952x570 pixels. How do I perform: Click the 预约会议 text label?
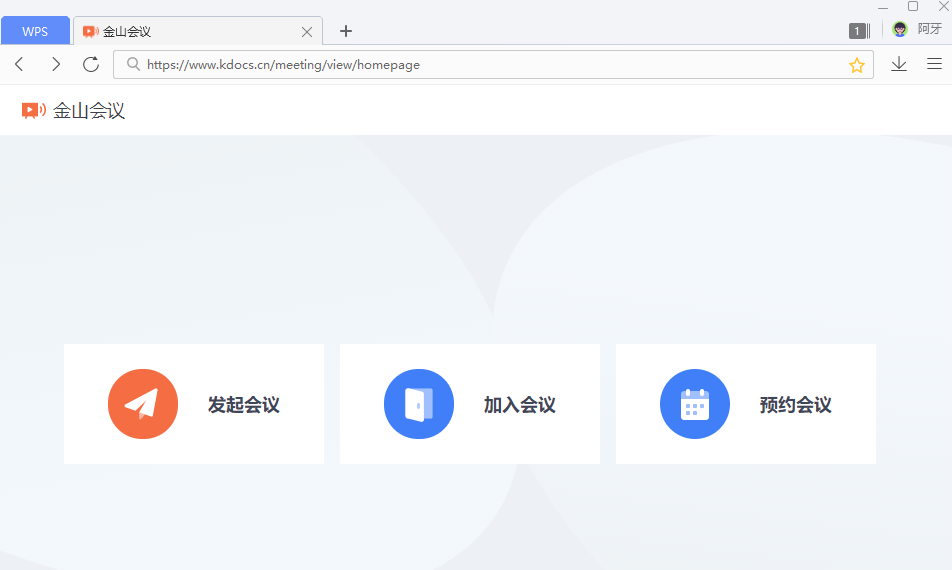[x=795, y=405]
